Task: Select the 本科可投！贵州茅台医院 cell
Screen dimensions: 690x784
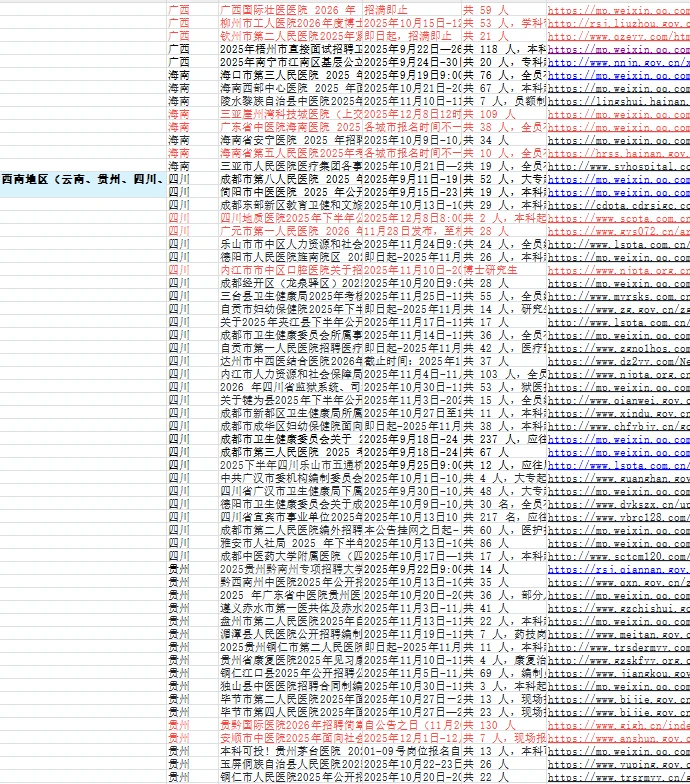Action: [x=291, y=751]
